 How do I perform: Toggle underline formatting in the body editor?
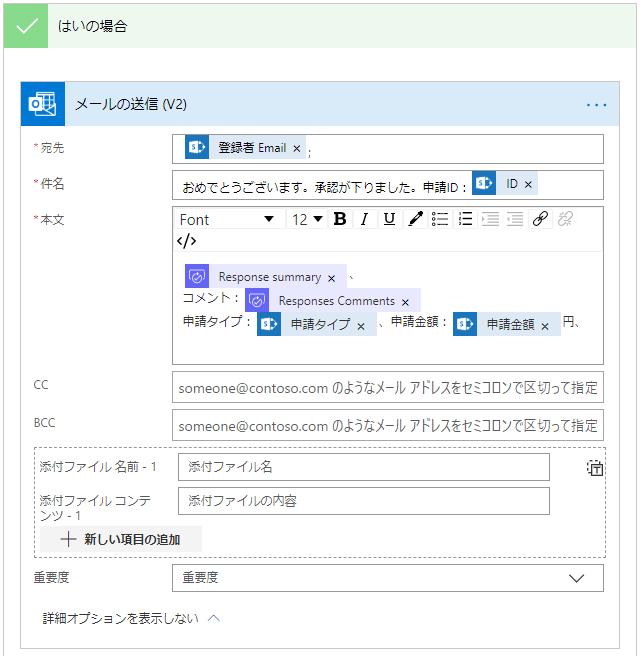390,219
